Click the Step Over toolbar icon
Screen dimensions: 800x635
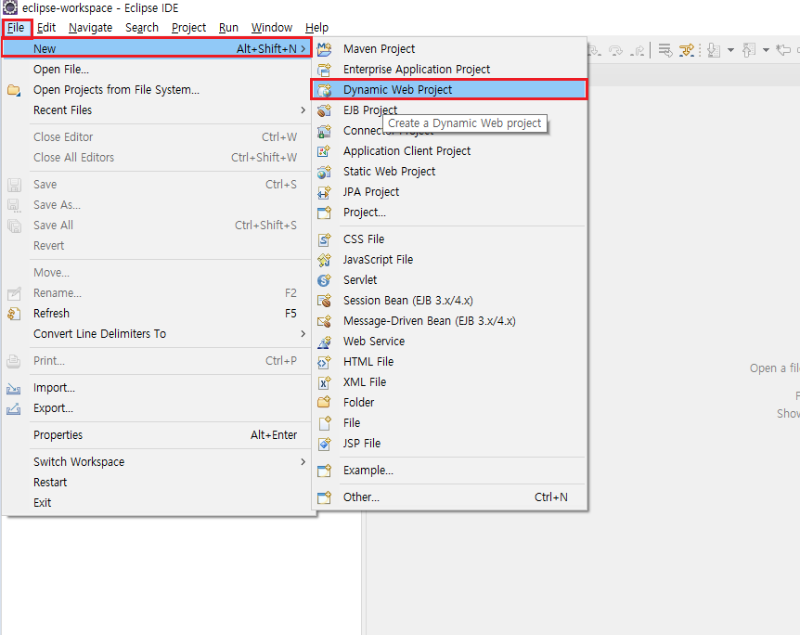[616, 50]
